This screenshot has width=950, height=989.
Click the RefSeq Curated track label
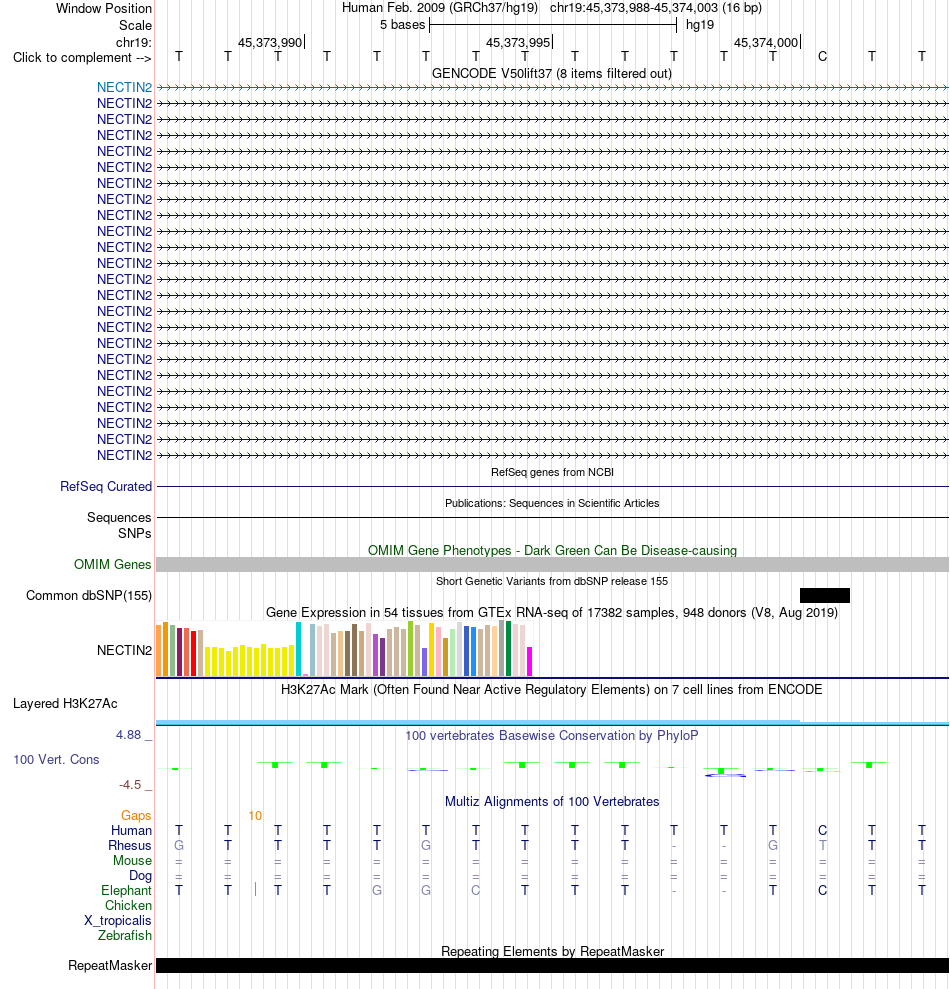(106, 486)
